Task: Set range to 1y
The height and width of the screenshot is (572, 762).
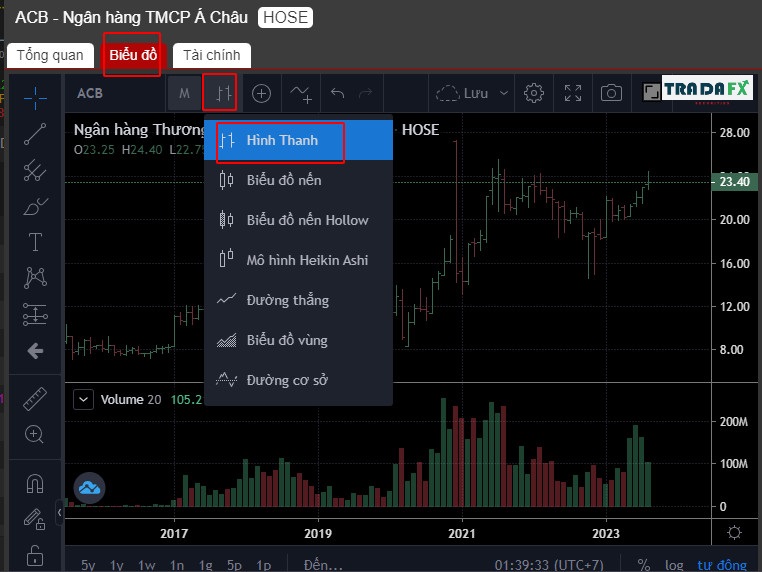Action: tap(117, 565)
